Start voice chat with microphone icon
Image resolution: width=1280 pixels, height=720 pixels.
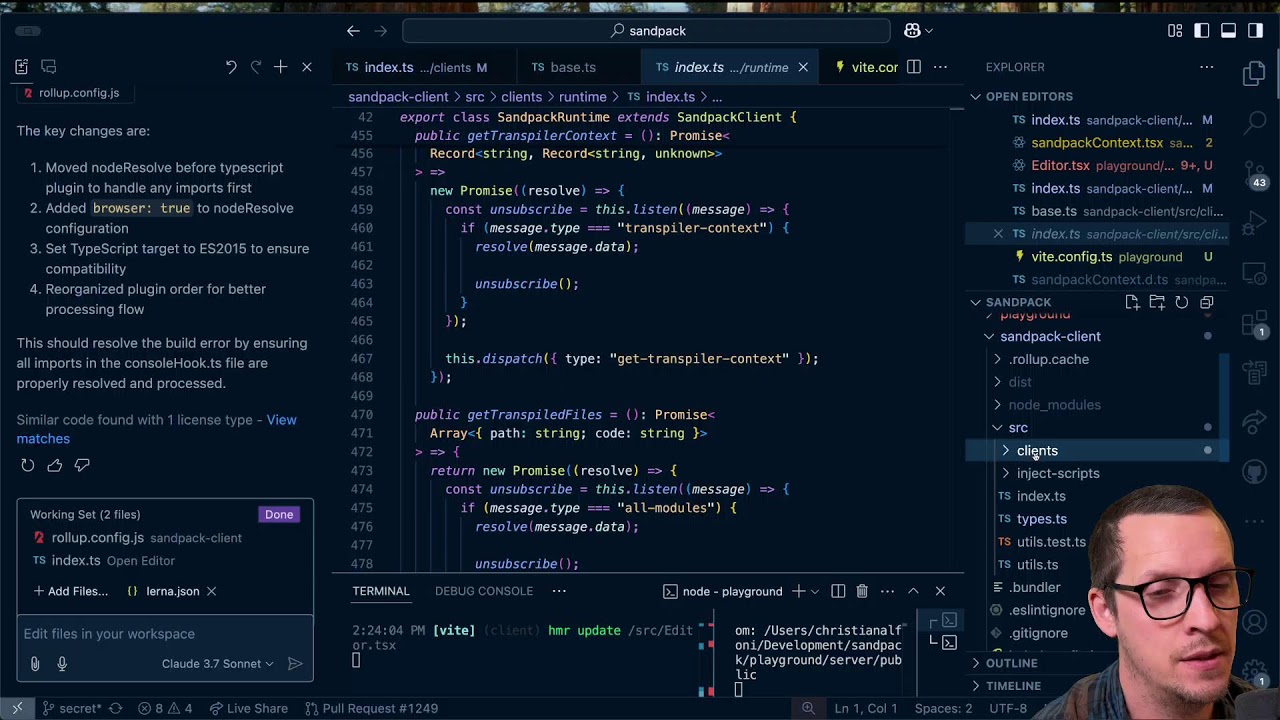(x=62, y=664)
